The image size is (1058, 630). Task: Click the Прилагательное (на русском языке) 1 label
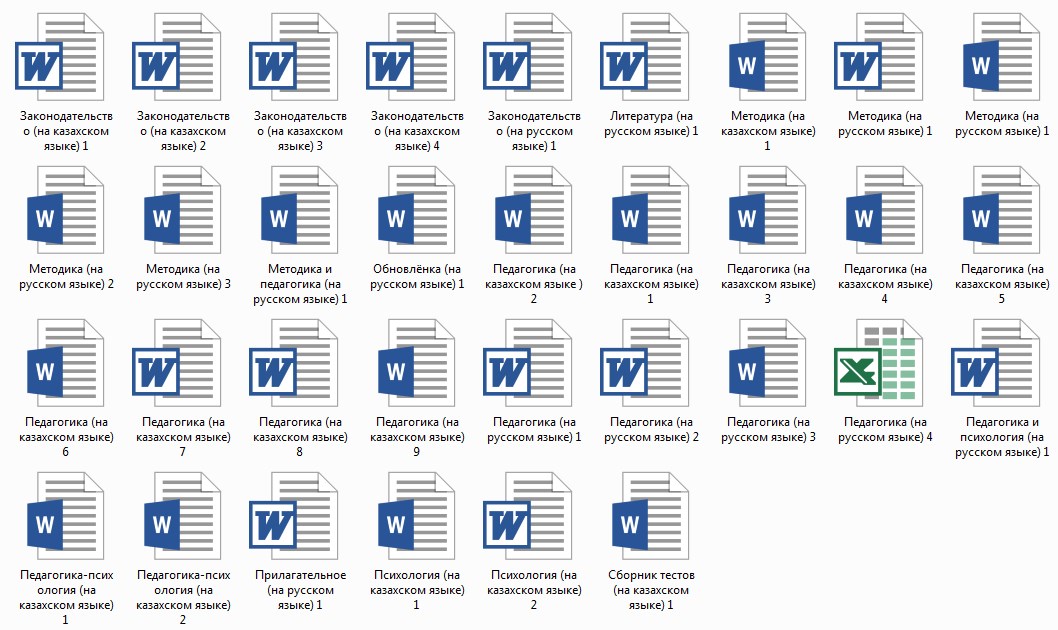coord(300,590)
